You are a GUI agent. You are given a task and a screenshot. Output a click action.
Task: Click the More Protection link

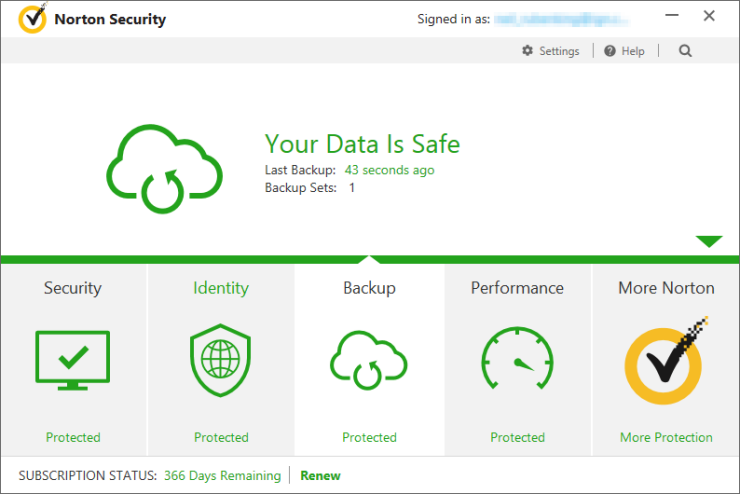pyautogui.click(x=666, y=437)
